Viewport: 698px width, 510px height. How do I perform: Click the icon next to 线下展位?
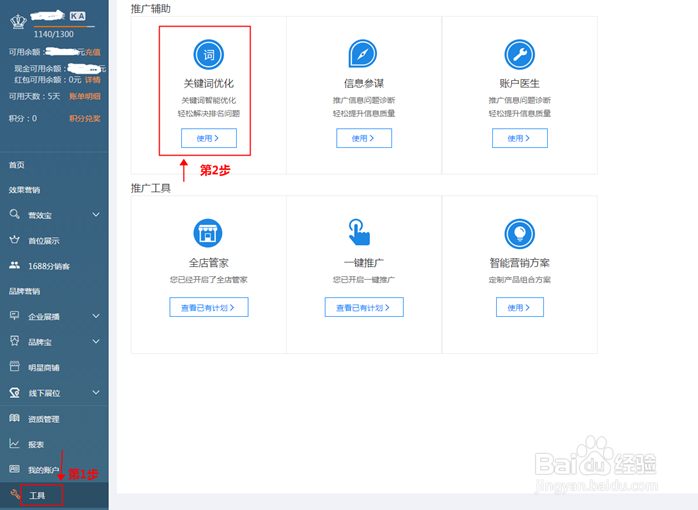15,393
